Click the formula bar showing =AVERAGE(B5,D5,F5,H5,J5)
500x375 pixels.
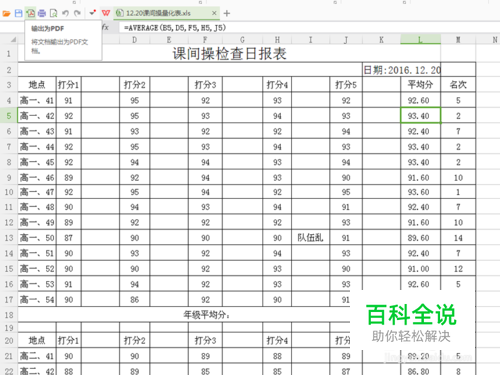coord(308,28)
